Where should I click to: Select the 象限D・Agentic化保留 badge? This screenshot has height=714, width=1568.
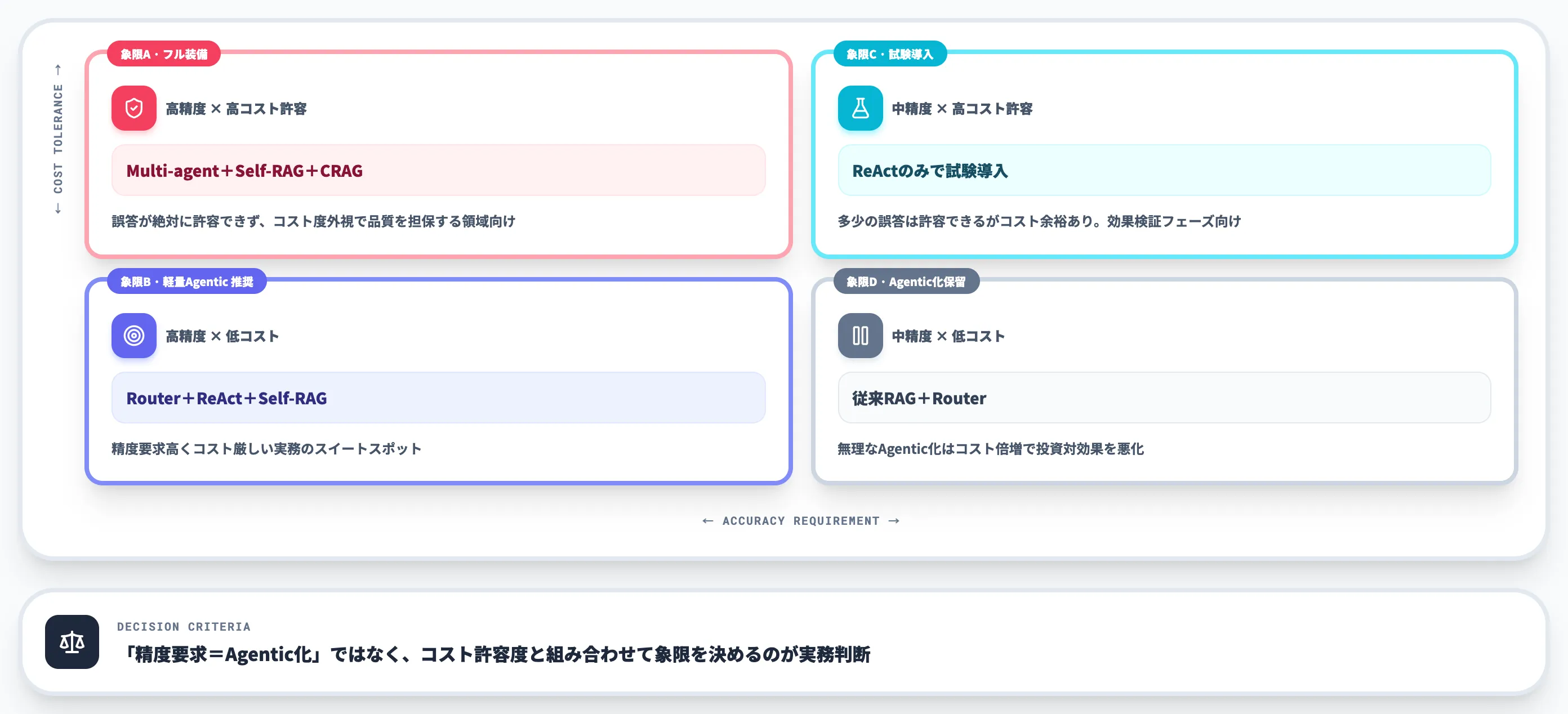[x=906, y=282]
